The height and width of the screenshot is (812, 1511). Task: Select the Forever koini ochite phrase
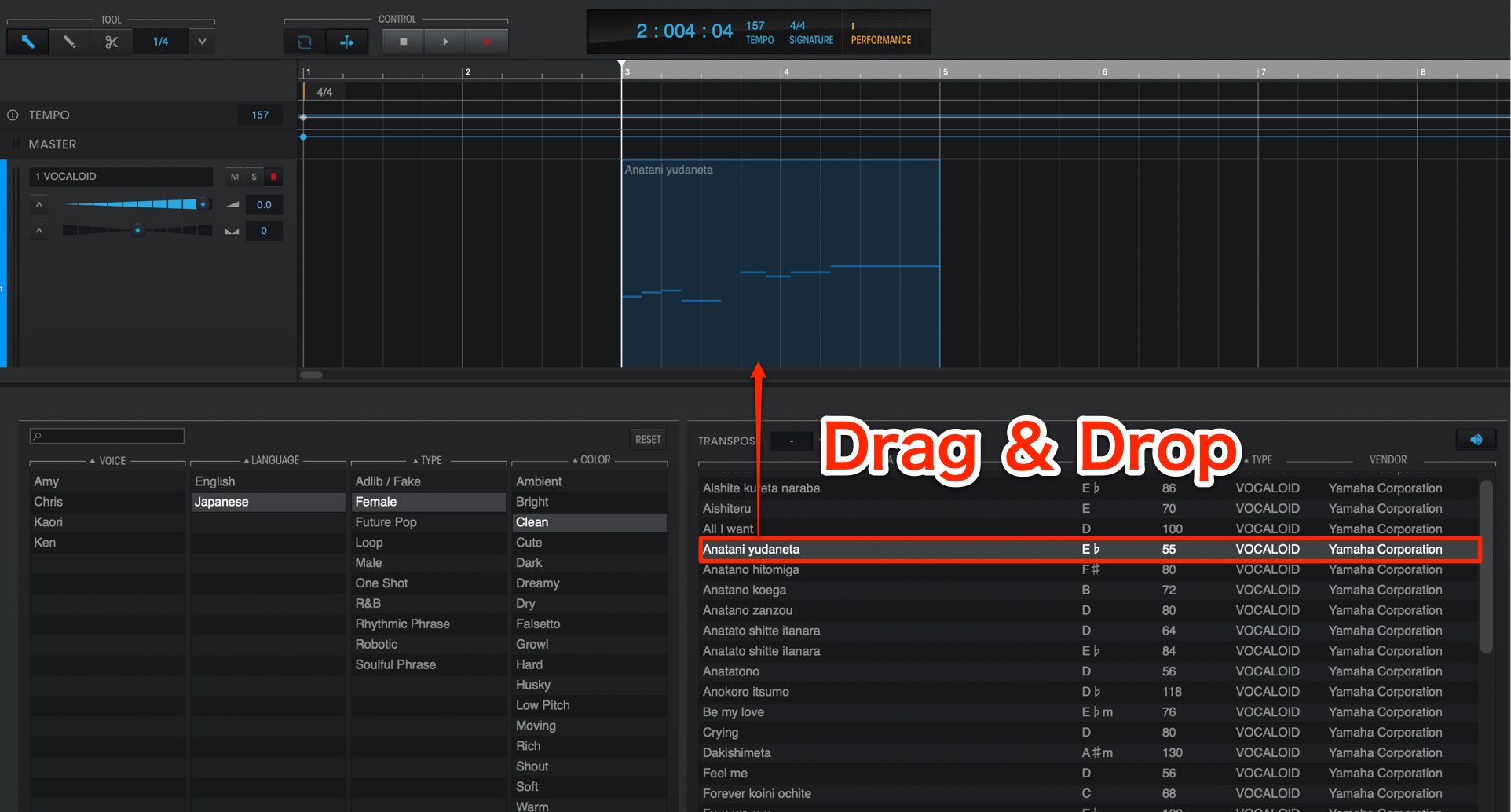click(1088, 793)
